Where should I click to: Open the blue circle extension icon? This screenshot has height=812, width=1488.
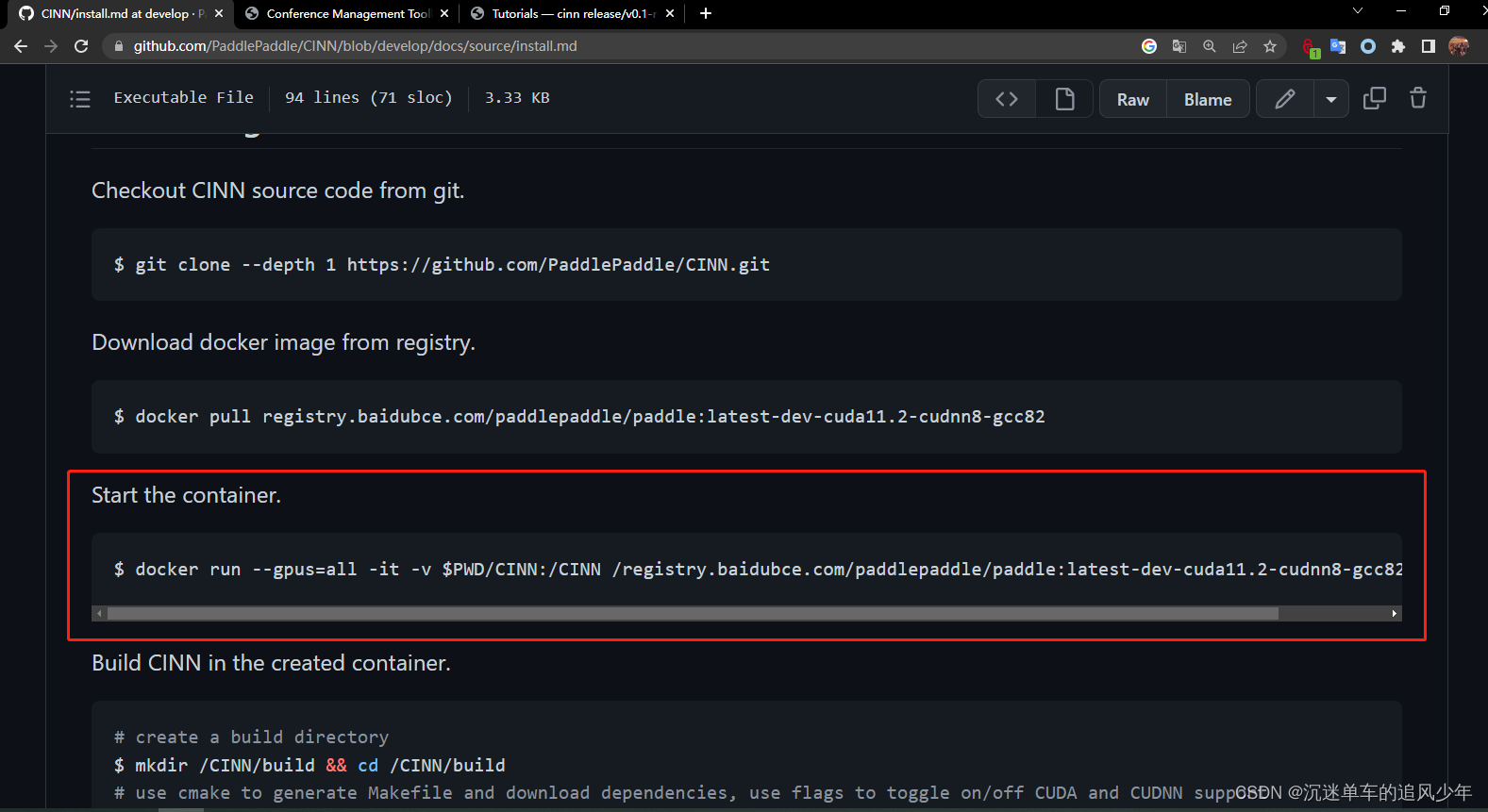[x=1368, y=46]
